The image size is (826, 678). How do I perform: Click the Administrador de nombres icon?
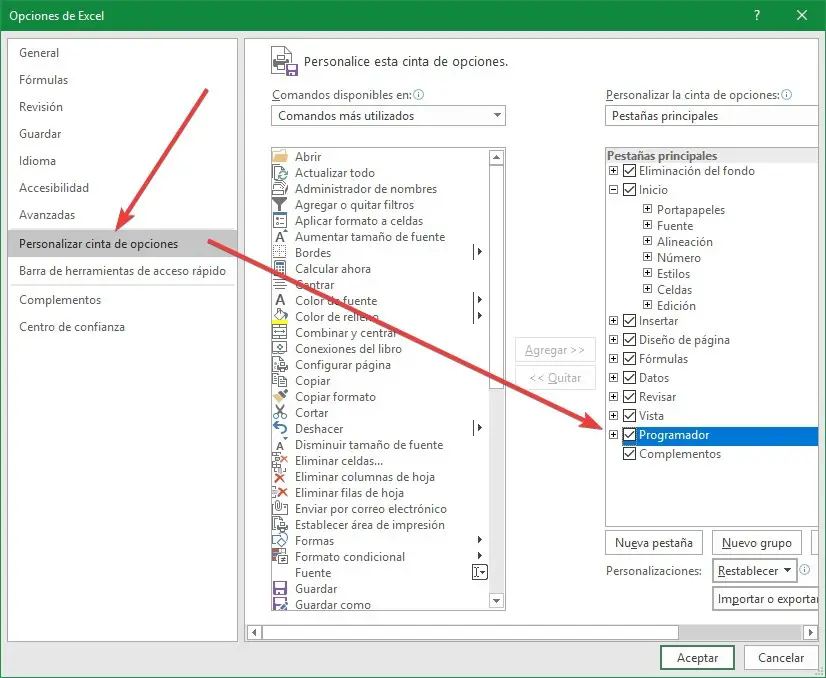(280, 189)
